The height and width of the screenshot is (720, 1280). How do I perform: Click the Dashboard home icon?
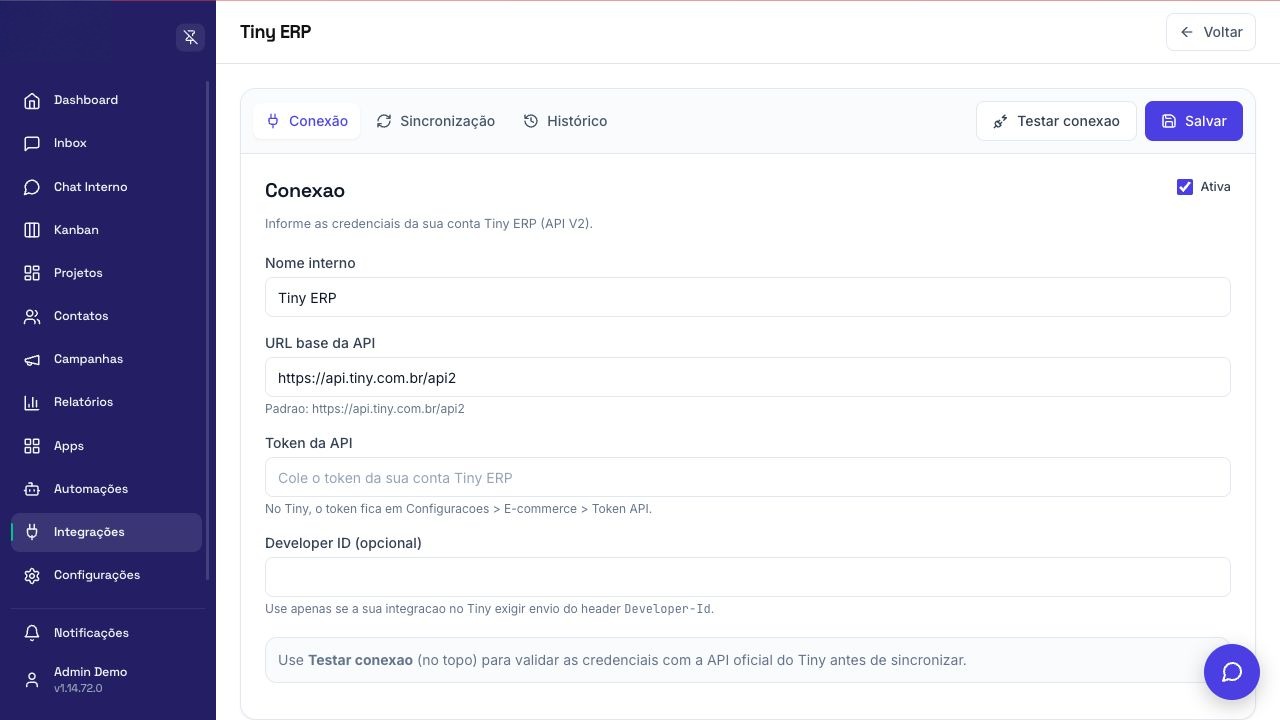click(x=32, y=100)
